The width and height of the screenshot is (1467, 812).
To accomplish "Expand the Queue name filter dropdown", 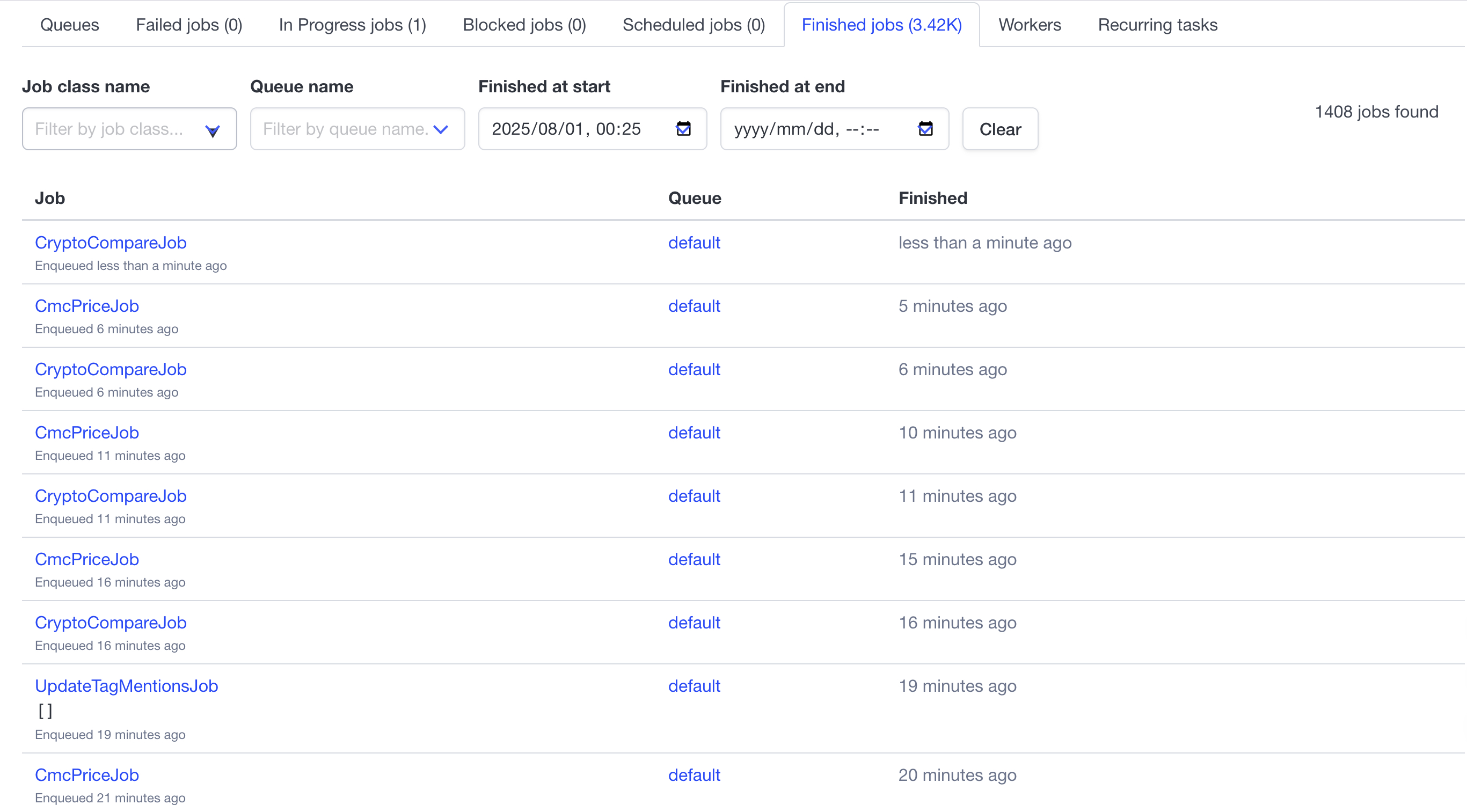I will (x=440, y=130).
